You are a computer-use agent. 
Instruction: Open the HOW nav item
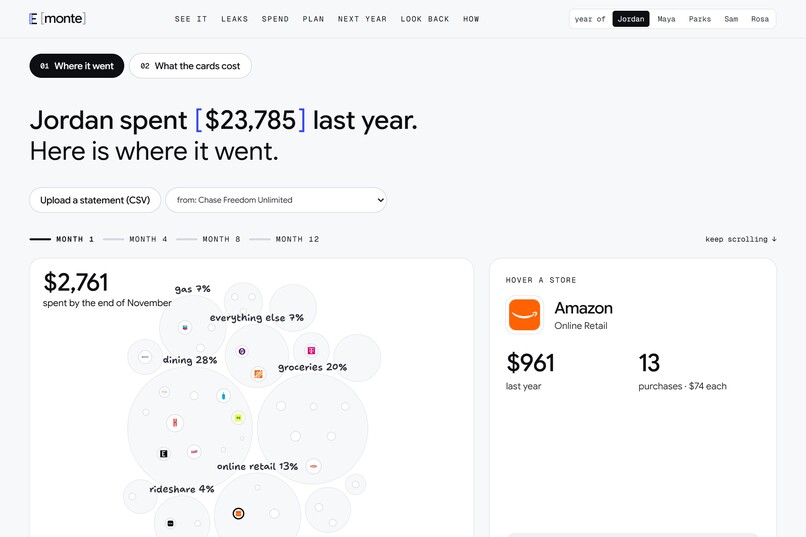tap(471, 19)
